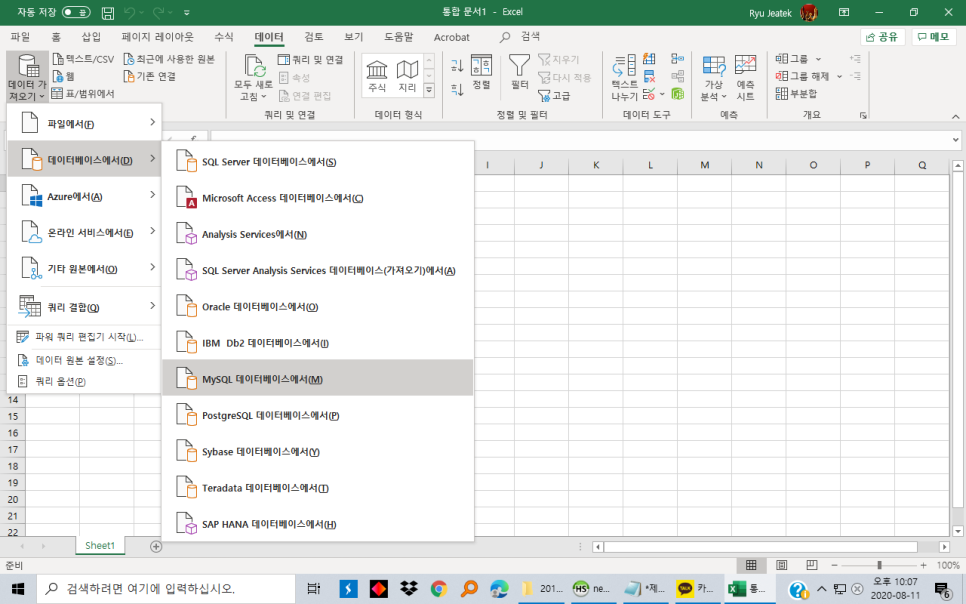
Task: Open Chrome from the taskbar
Action: pyautogui.click(x=439, y=589)
